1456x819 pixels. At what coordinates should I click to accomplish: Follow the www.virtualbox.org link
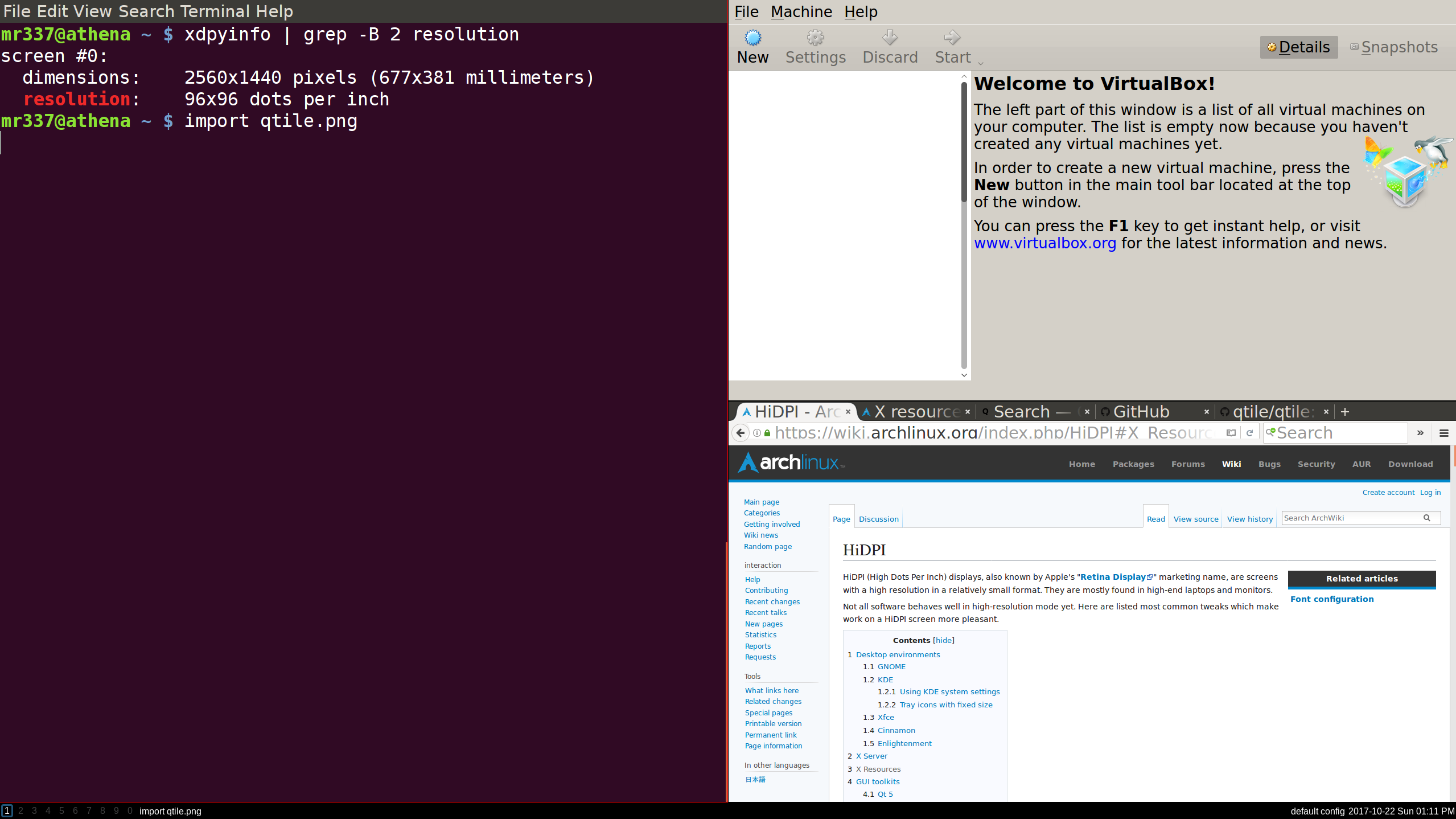(1044, 243)
